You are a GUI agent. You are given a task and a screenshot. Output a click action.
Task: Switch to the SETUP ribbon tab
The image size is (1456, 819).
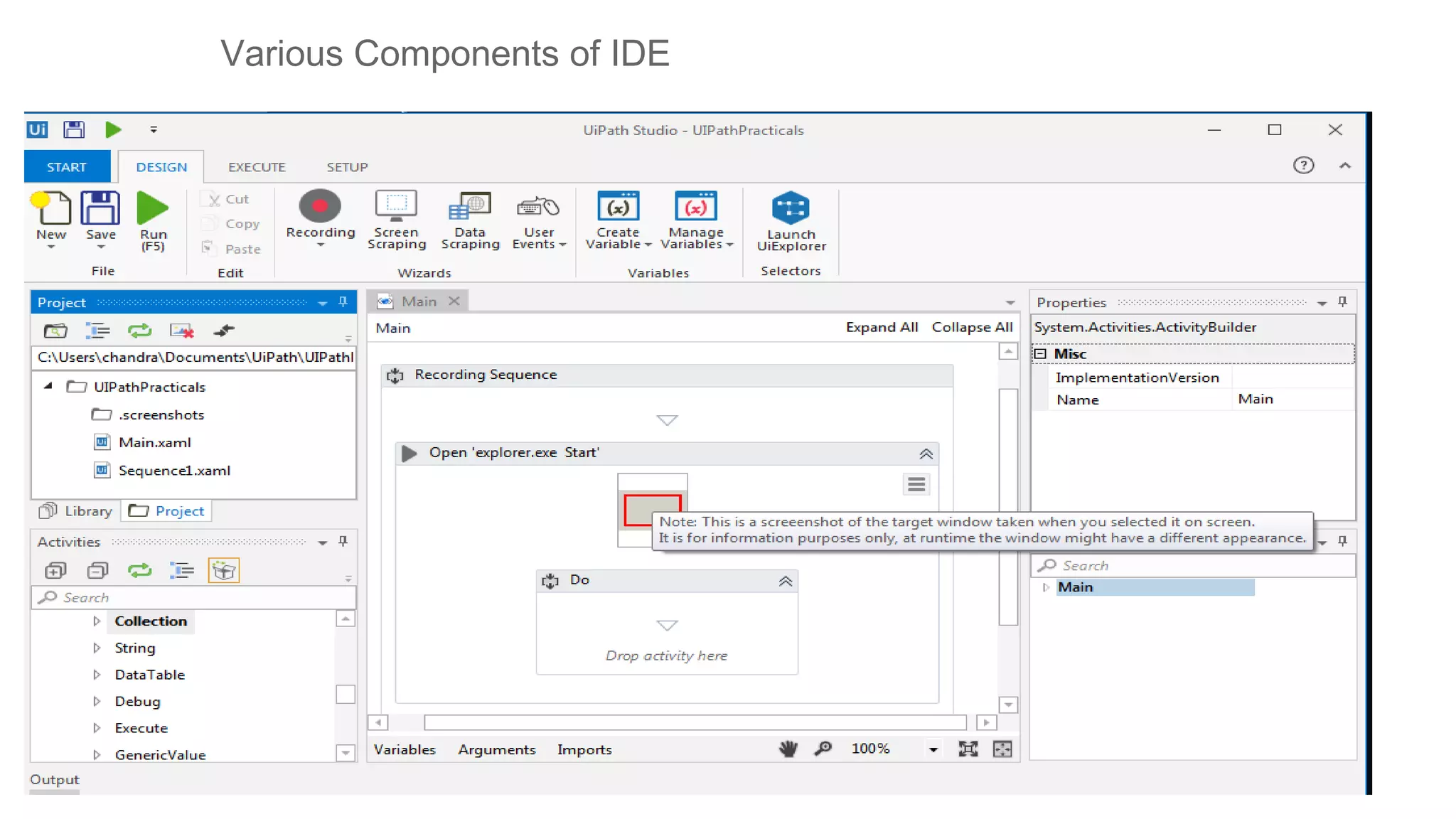coord(347,167)
